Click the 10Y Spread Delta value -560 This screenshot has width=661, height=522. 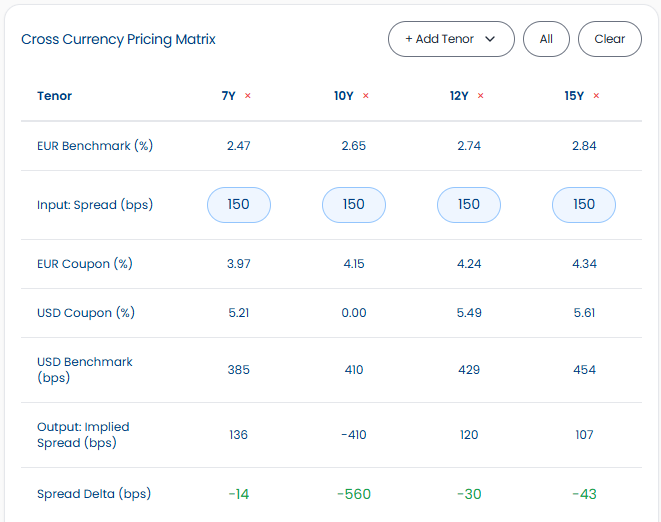354,494
